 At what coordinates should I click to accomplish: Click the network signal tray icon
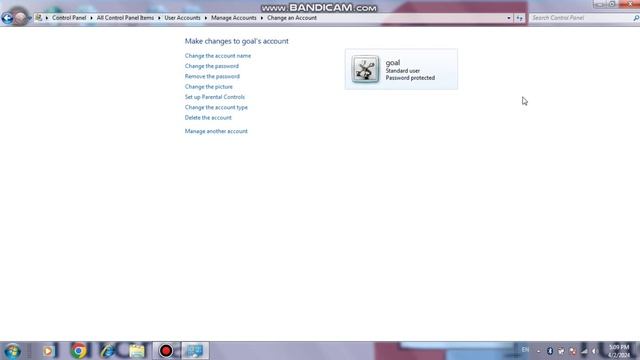[584, 351]
